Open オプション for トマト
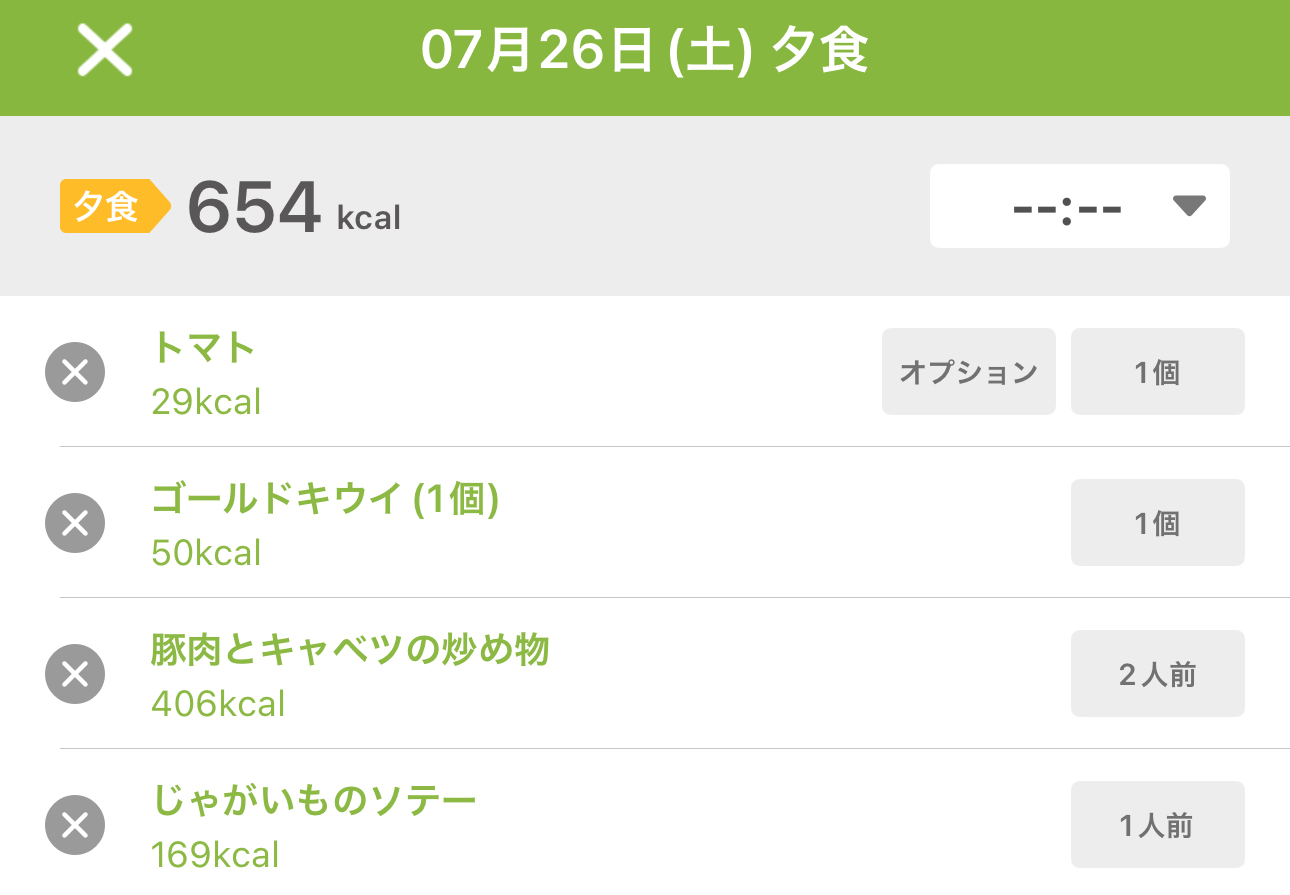The image size is (1290, 895). pos(969,371)
